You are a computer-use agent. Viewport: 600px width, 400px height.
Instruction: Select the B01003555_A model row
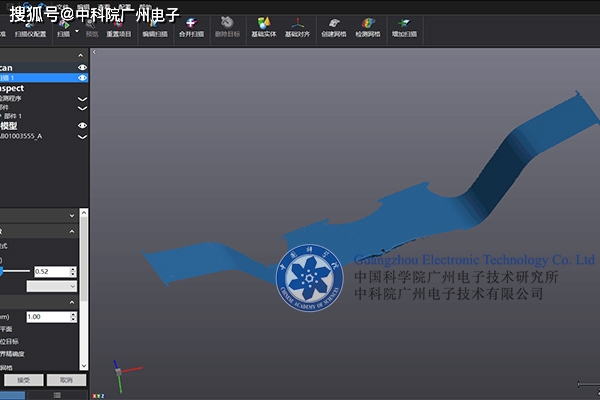pyautogui.click(x=21, y=136)
